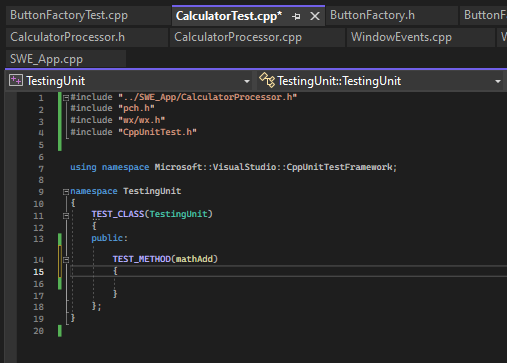This screenshot has height=363, width=507.
Task: Click line number 15 in the gutter
Action: 39,272
